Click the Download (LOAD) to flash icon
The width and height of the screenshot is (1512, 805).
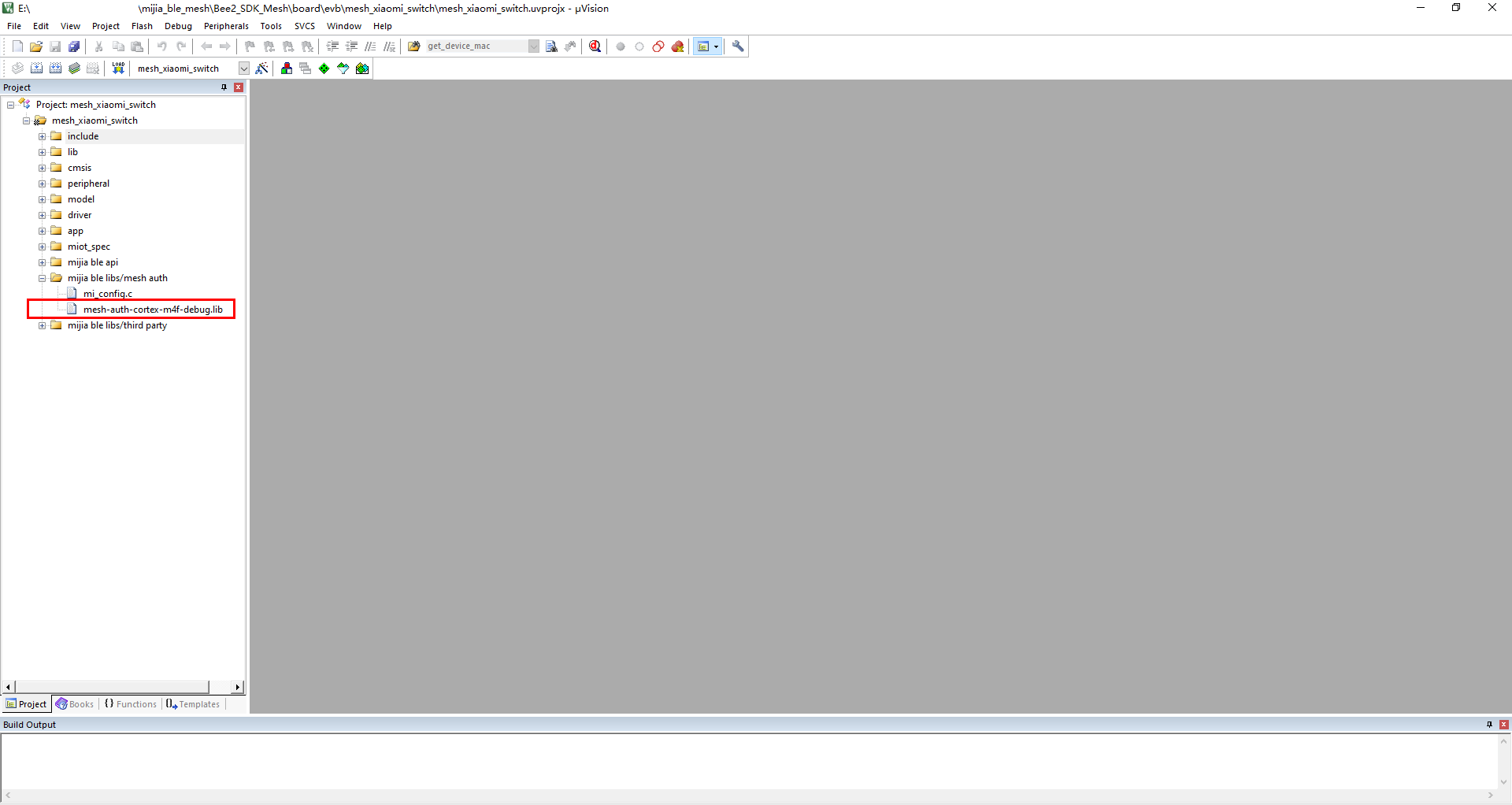point(118,69)
